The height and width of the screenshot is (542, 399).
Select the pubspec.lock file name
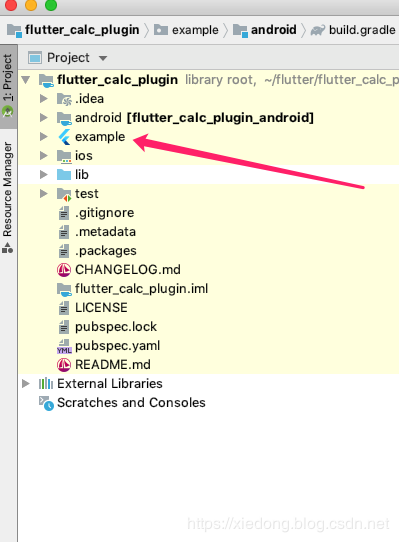pos(116,327)
